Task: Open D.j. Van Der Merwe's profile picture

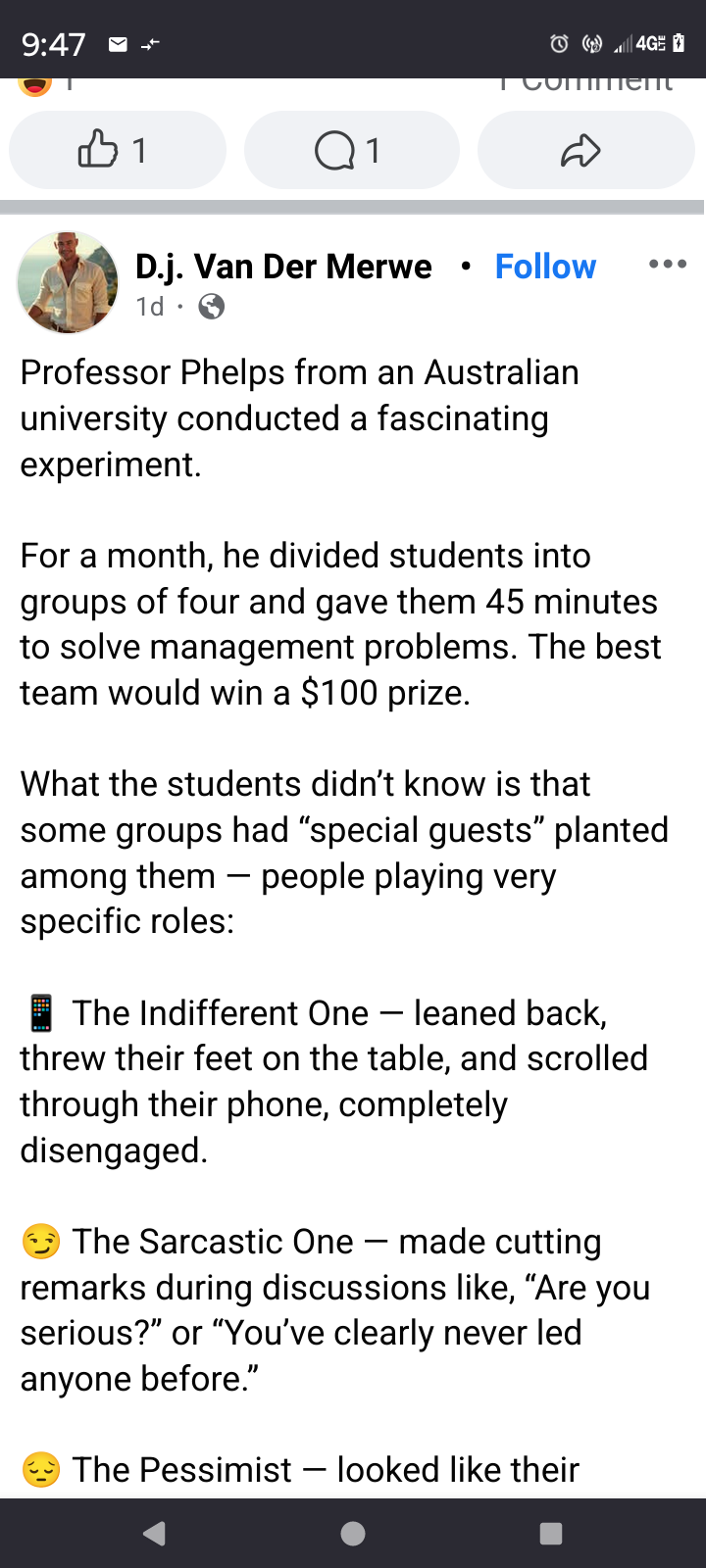Action: (68, 282)
